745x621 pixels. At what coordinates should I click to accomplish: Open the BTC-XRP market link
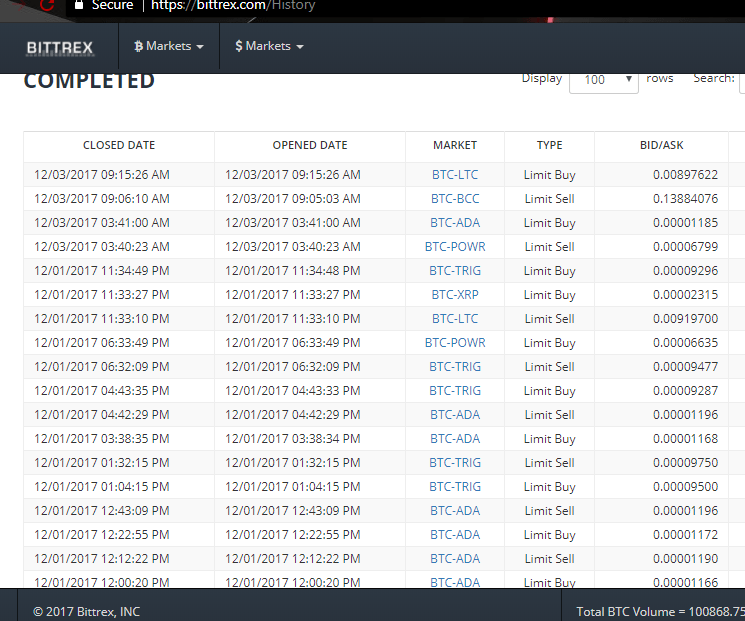pyautogui.click(x=455, y=295)
